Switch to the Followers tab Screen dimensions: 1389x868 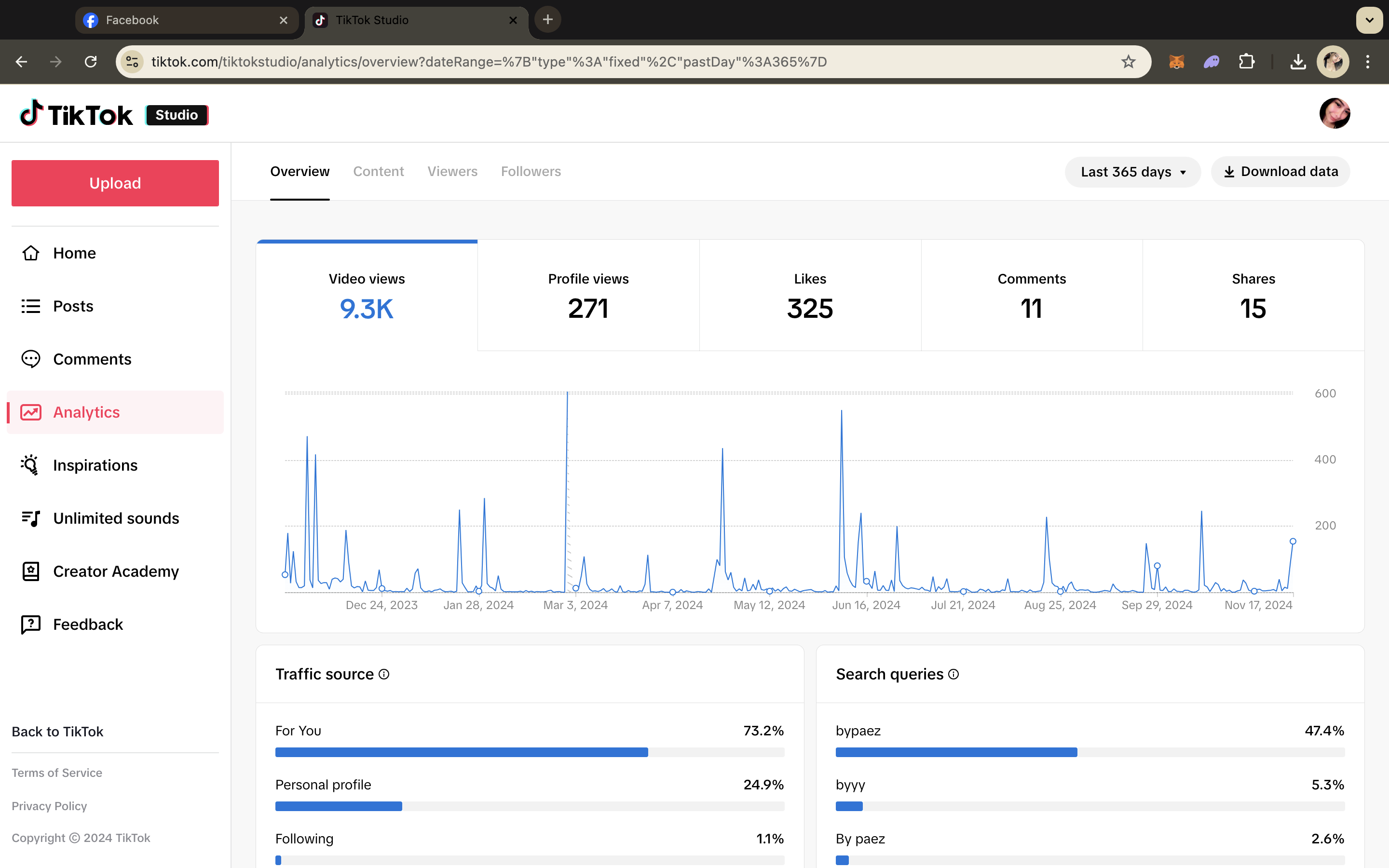(531, 171)
